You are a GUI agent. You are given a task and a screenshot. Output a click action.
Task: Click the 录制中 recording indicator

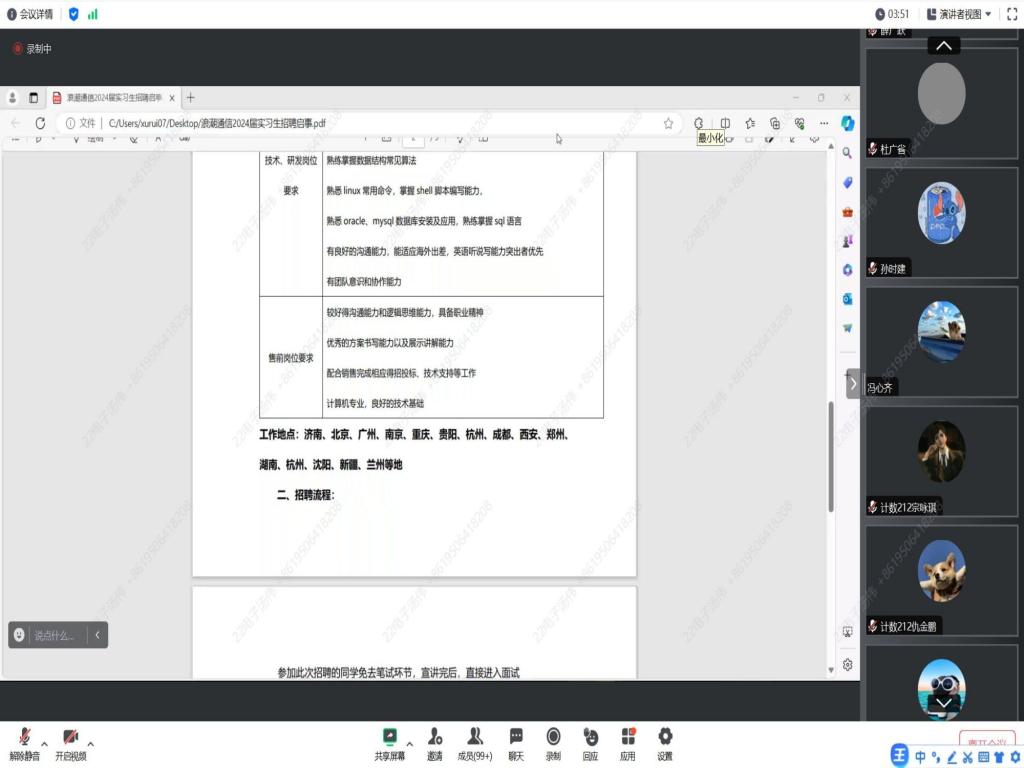pos(32,49)
